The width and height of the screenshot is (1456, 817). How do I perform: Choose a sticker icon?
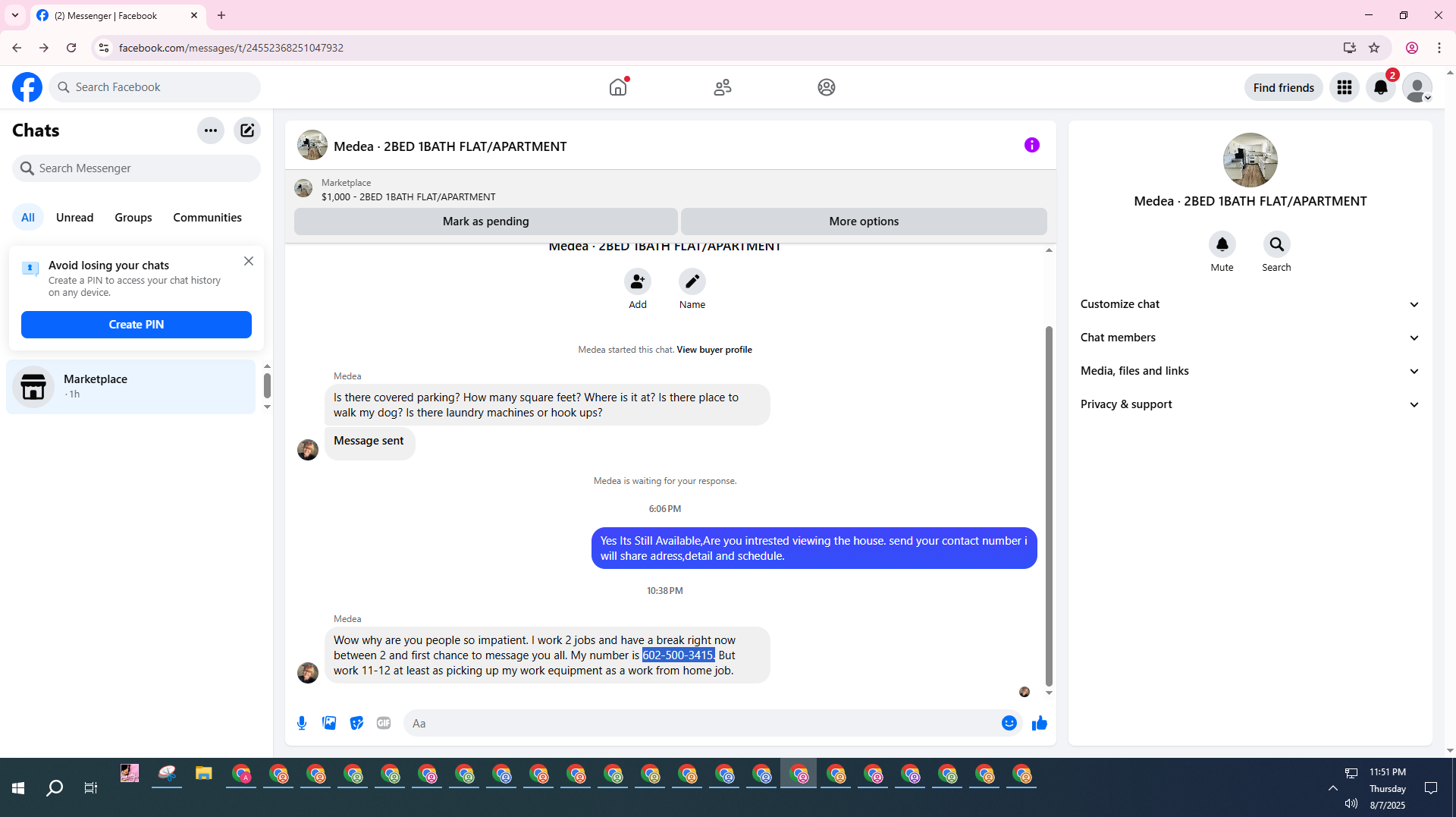click(x=356, y=724)
